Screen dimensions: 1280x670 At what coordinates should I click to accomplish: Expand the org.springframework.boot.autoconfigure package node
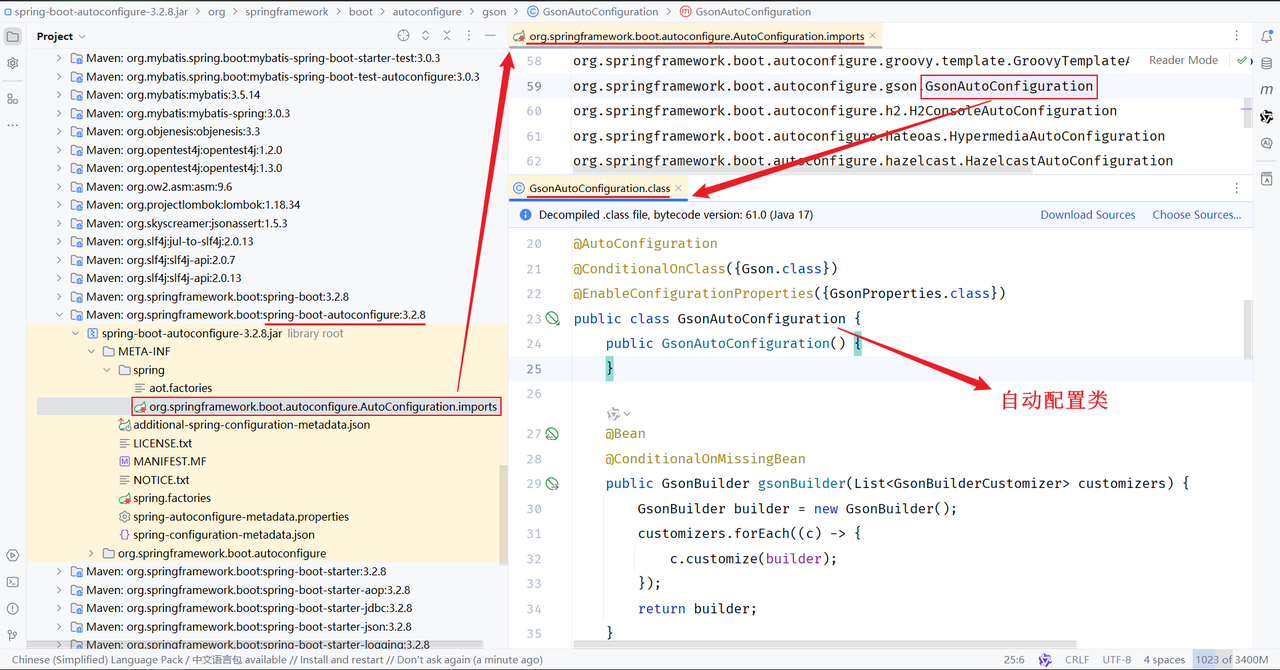(x=91, y=553)
